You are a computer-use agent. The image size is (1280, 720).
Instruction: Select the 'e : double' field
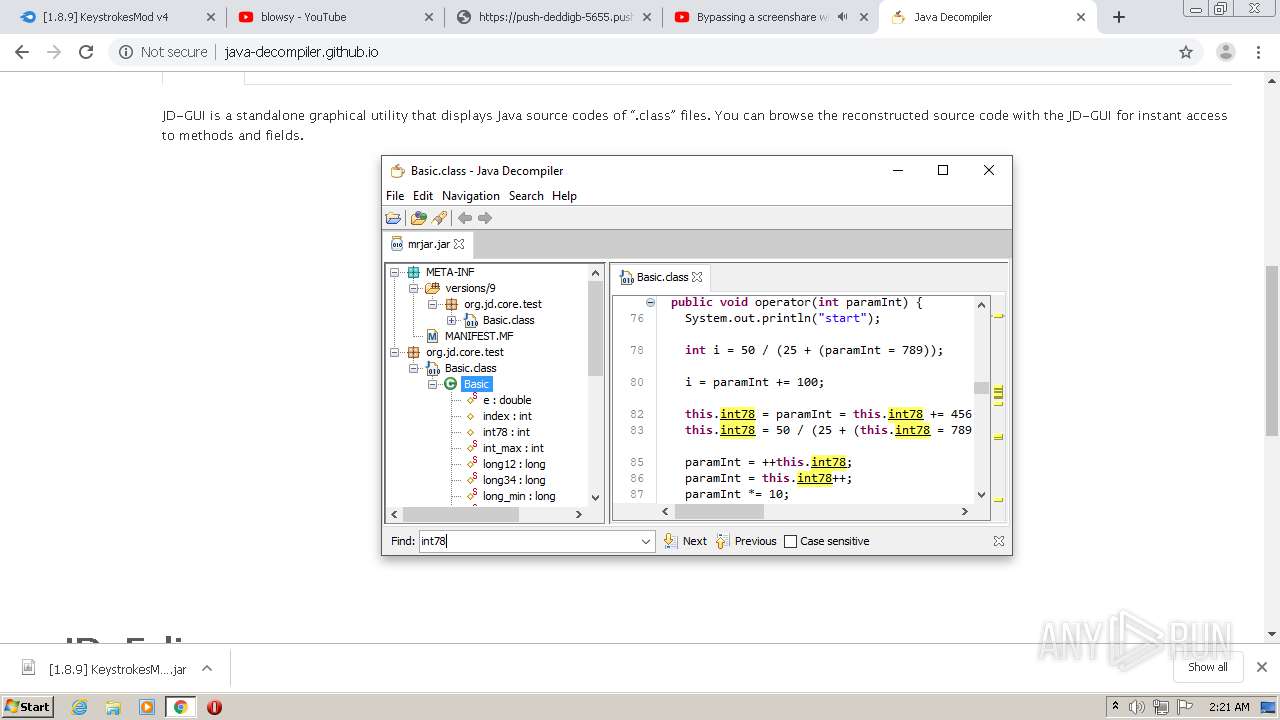[x=507, y=400]
